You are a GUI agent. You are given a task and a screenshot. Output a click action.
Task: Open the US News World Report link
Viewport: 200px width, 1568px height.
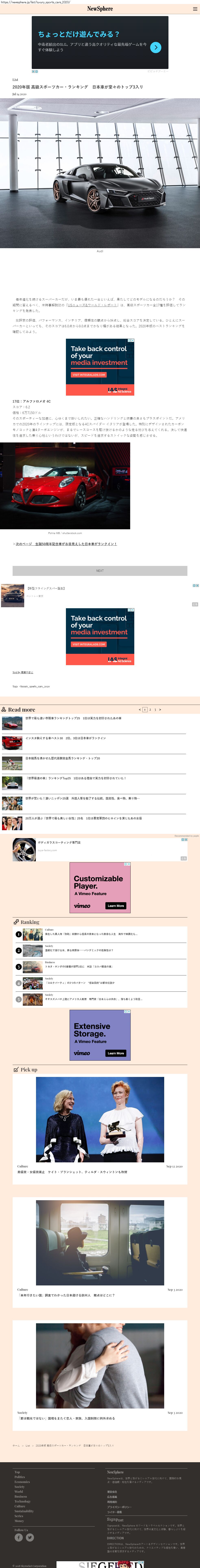(x=92, y=305)
